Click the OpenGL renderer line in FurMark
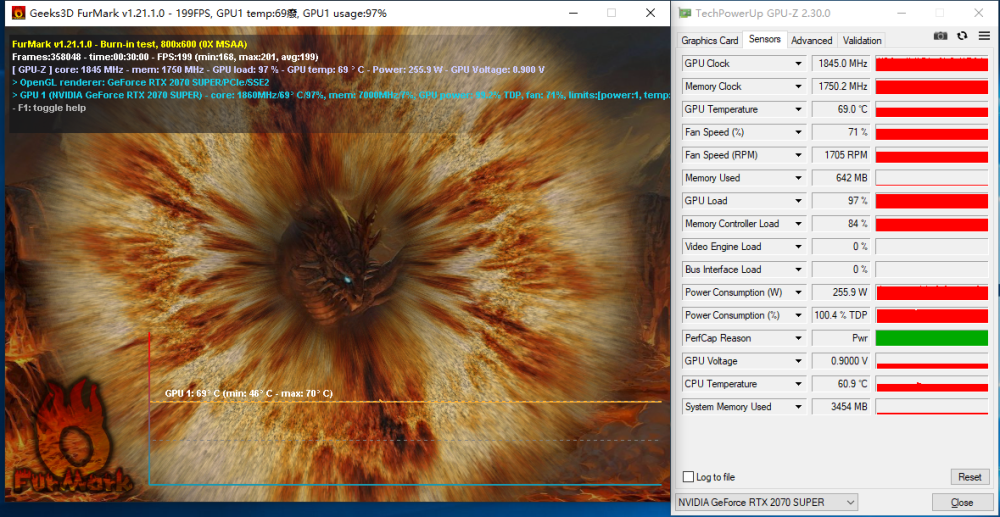The height and width of the screenshot is (517, 1000). click(141, 82)
